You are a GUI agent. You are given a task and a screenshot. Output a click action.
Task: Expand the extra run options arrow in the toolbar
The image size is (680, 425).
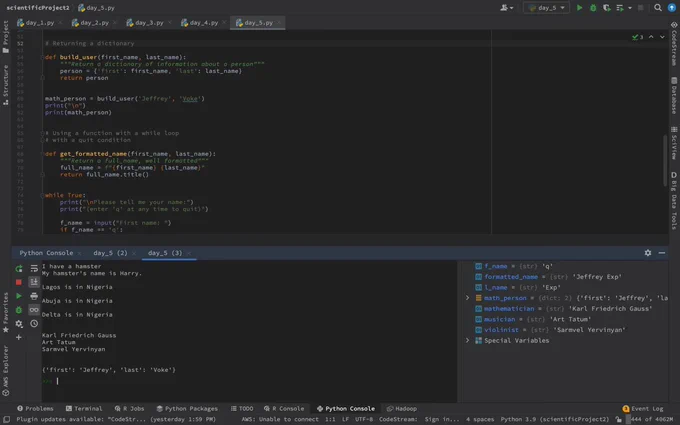(x=630, y=8)
